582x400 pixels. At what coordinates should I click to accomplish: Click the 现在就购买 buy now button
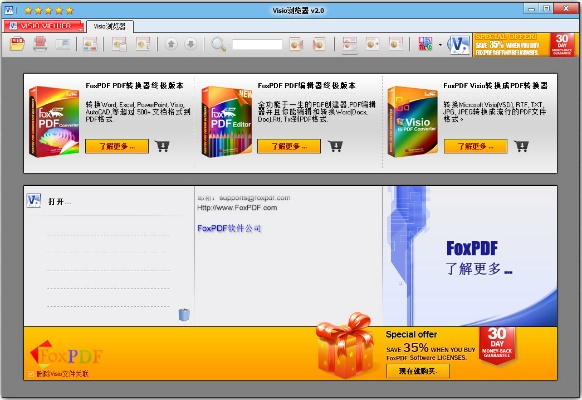coord(418,371)
